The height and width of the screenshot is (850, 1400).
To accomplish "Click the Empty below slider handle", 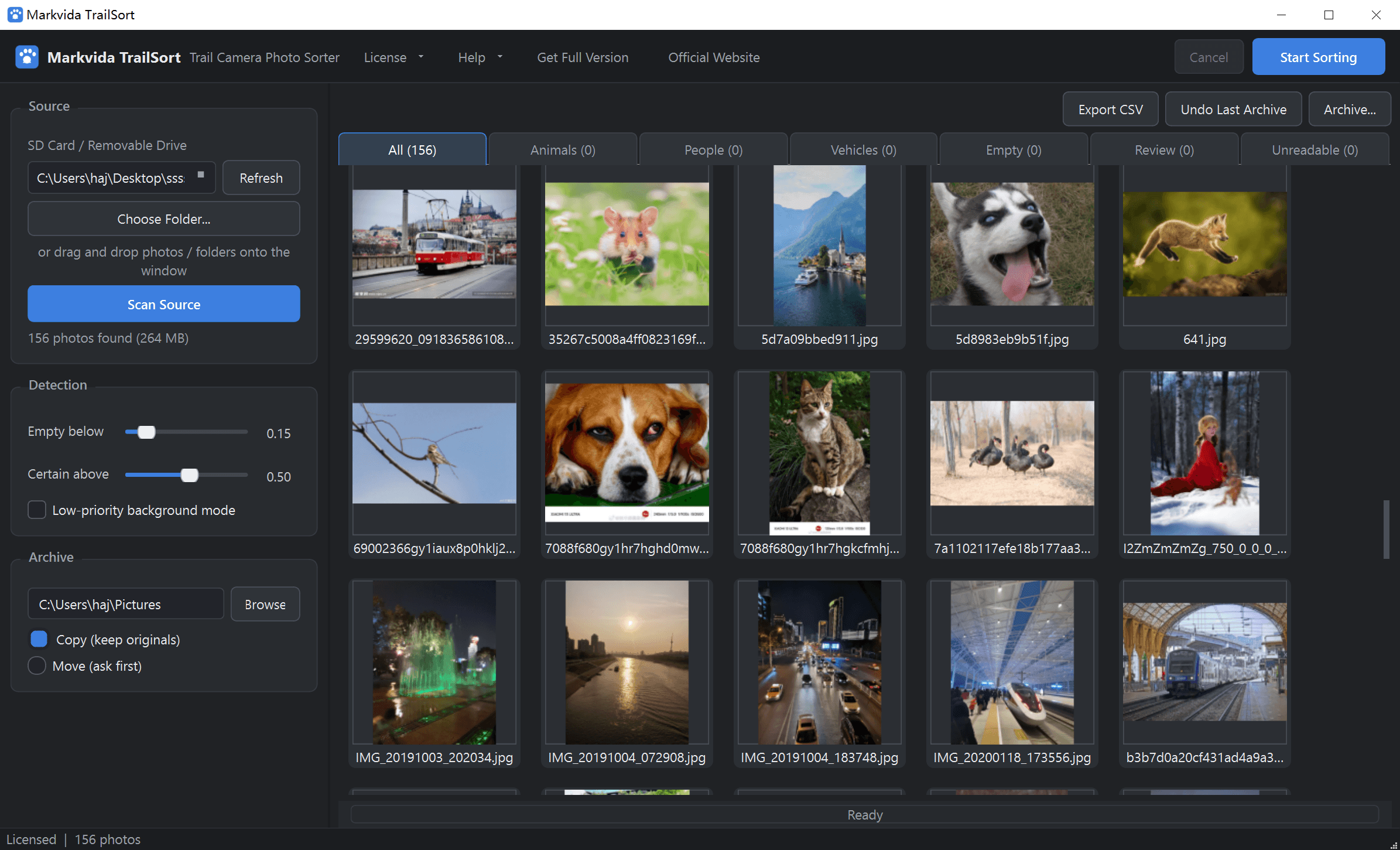I will coord(146,432).
